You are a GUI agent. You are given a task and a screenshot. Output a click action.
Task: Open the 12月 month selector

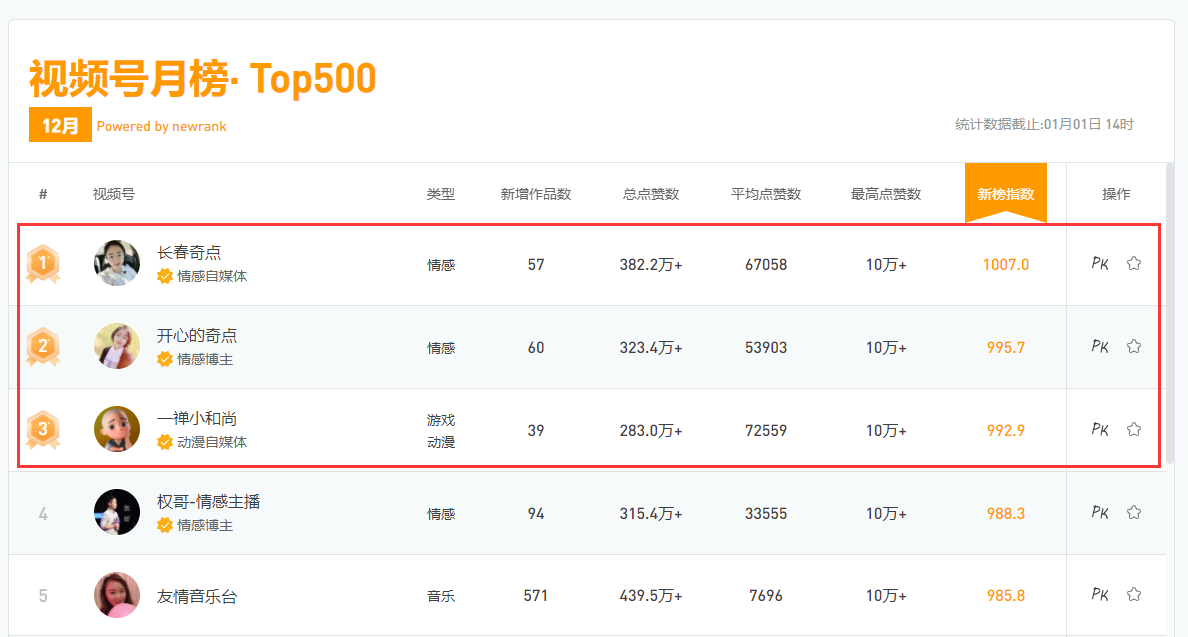(x=60, y=126)
